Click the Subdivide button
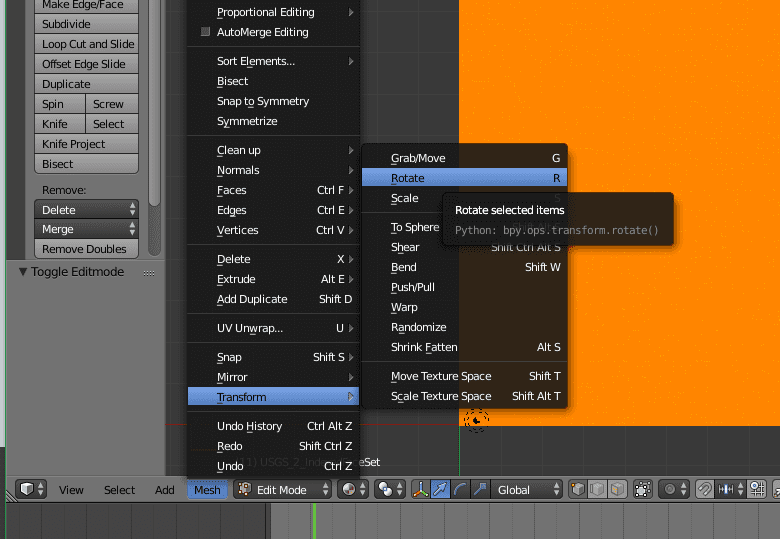This screenshot has height=539, width=780. [87, 24]
